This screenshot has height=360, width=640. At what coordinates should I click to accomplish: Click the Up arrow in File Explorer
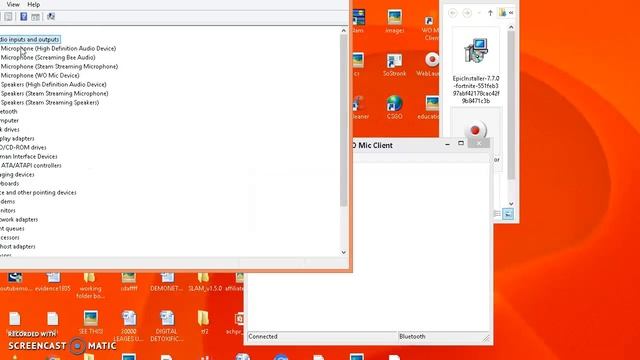[490, 13]
